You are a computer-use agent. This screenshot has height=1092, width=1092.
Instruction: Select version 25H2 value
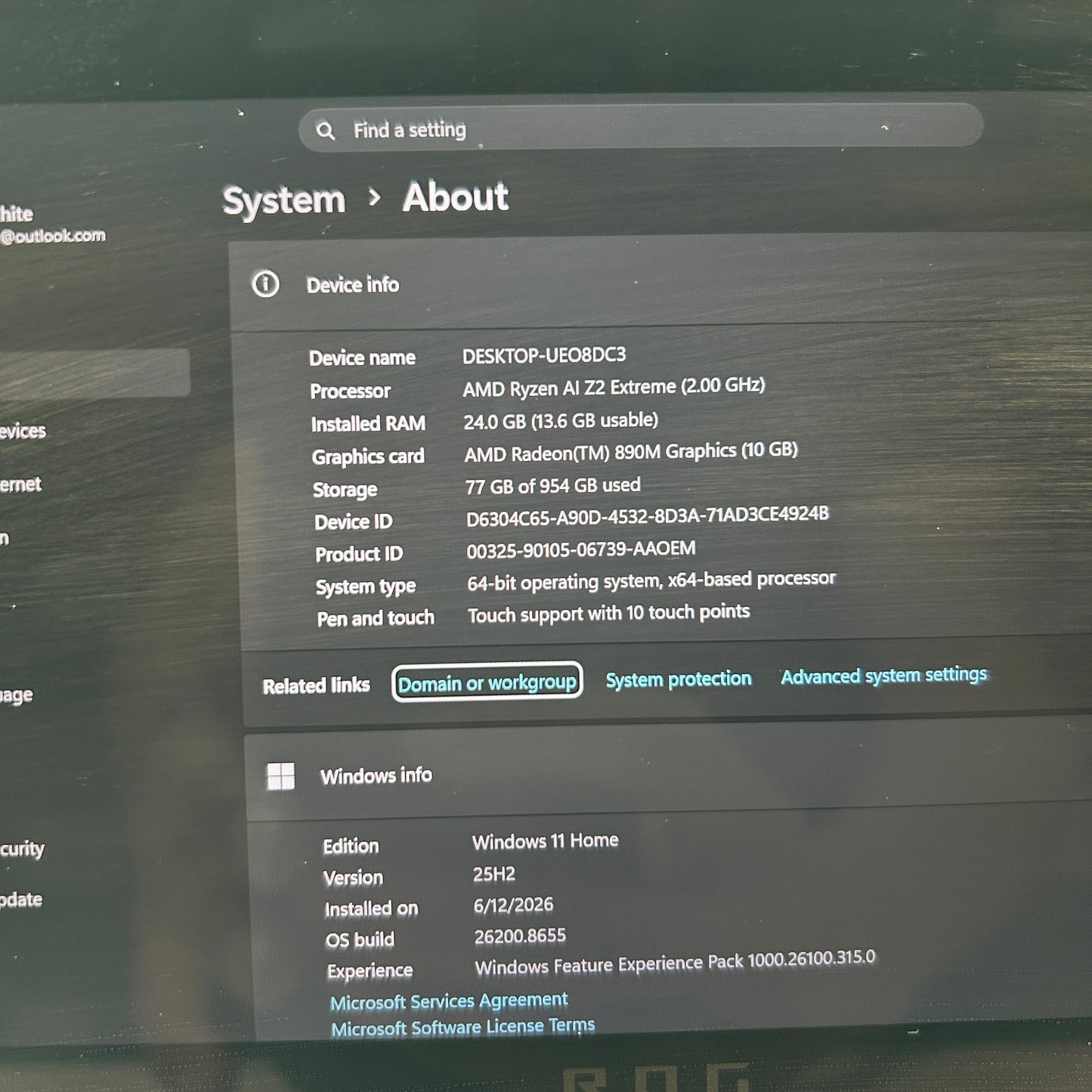pos(494,874)
